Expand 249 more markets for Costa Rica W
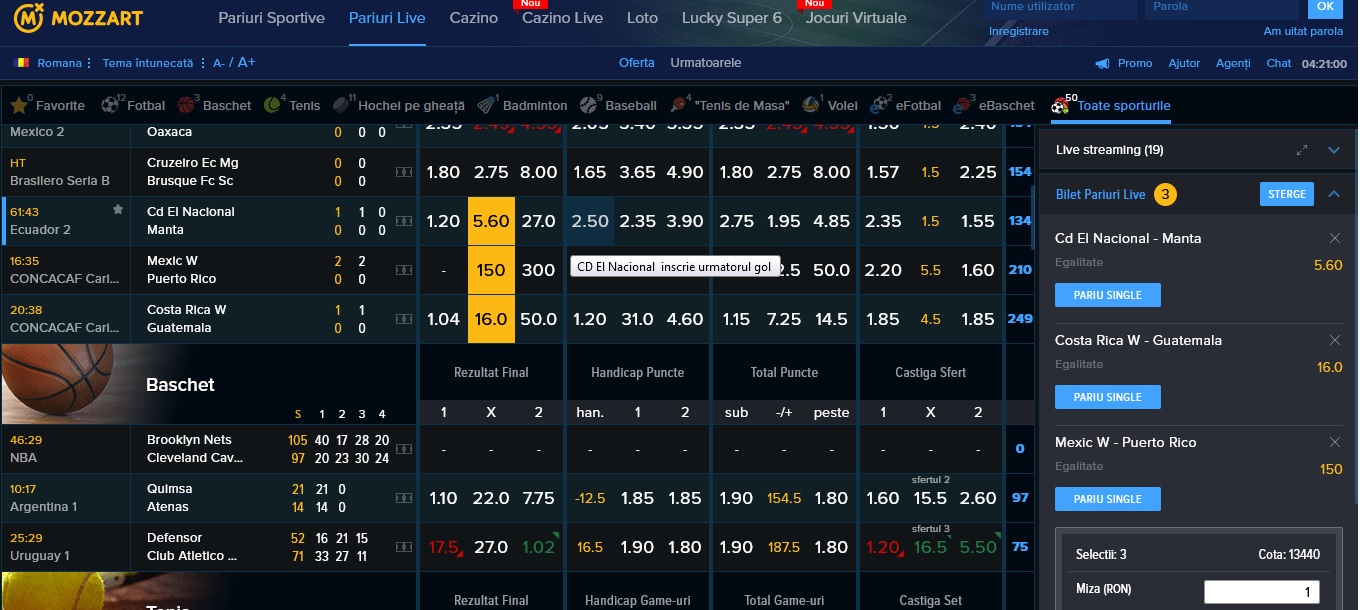Viewport: 1360px width, 610px height. (x=1020, y=319)
